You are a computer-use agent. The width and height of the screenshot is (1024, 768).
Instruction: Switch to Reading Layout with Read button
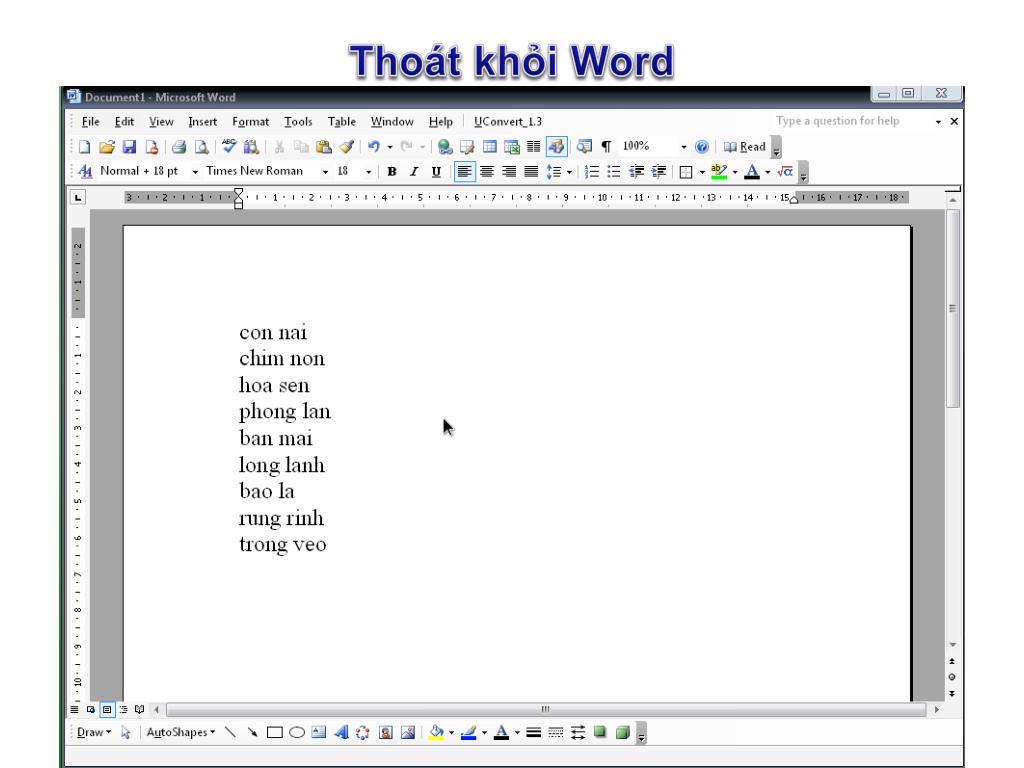pyautogui.click(x=744, y=147)
